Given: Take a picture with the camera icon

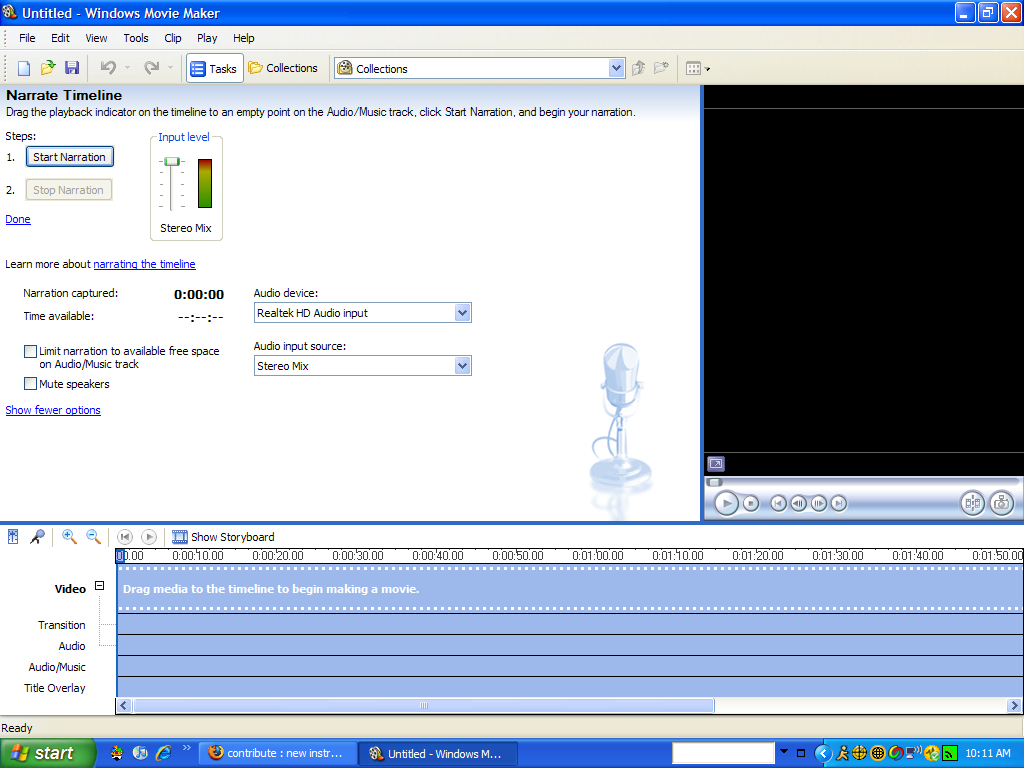Looking at the screenshot, I should click(1001, 503).
